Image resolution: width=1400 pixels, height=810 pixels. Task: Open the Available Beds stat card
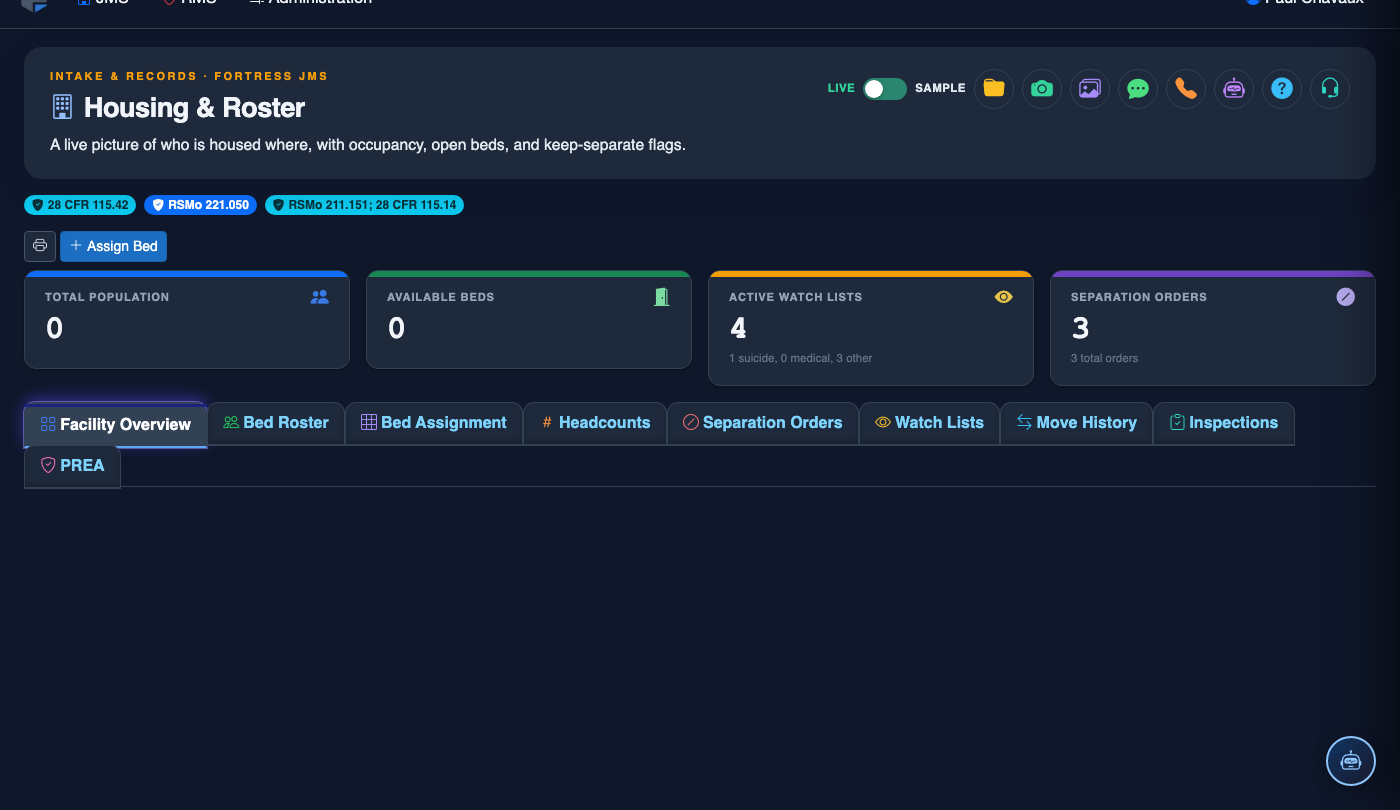tap(529, 319)
